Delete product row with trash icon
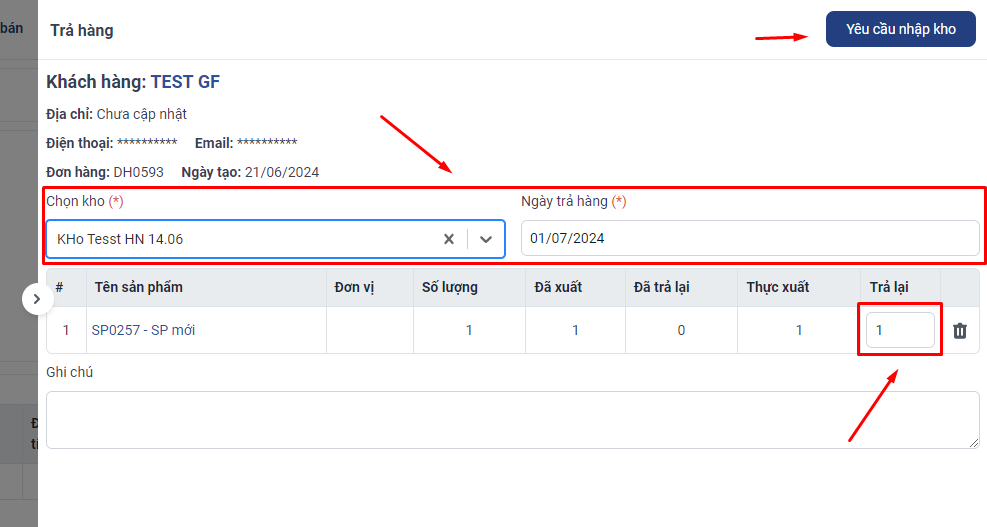The image size is (987, 527). [x=960, y=330]
